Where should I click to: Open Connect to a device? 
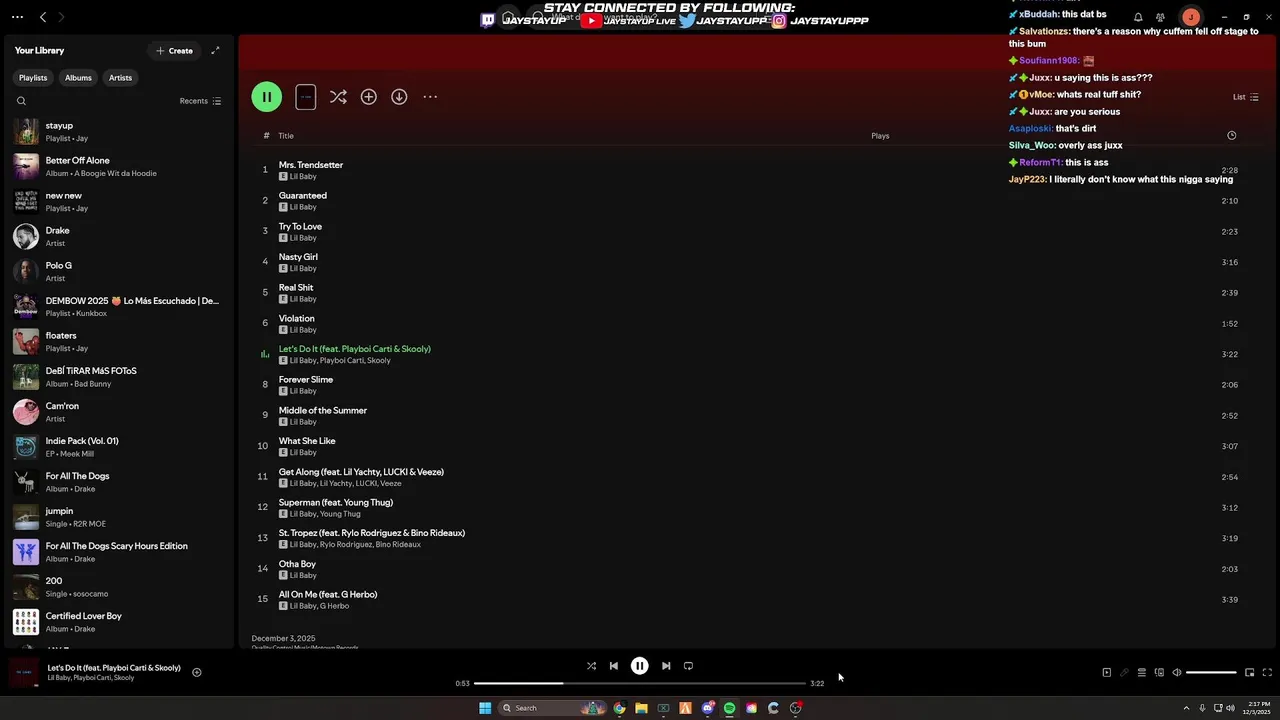pos(1159,673)
